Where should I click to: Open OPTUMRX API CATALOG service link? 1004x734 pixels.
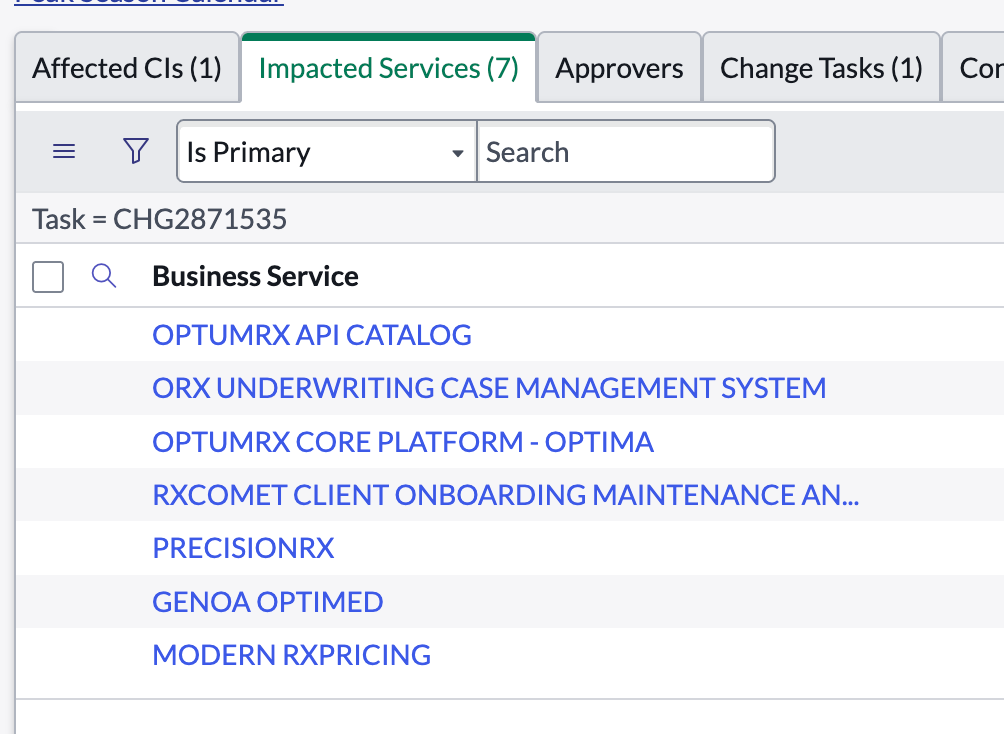coord(312,335)
